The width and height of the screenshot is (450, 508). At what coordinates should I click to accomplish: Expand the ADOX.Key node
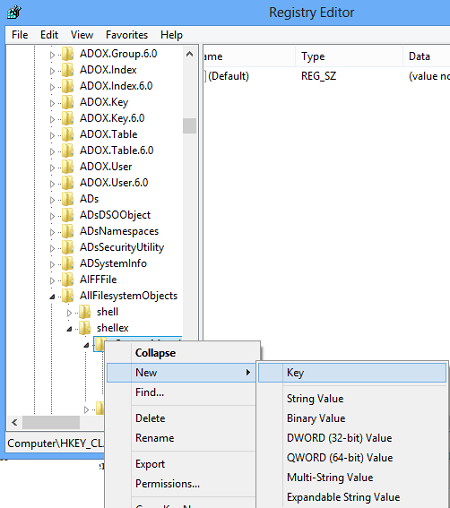52,103
